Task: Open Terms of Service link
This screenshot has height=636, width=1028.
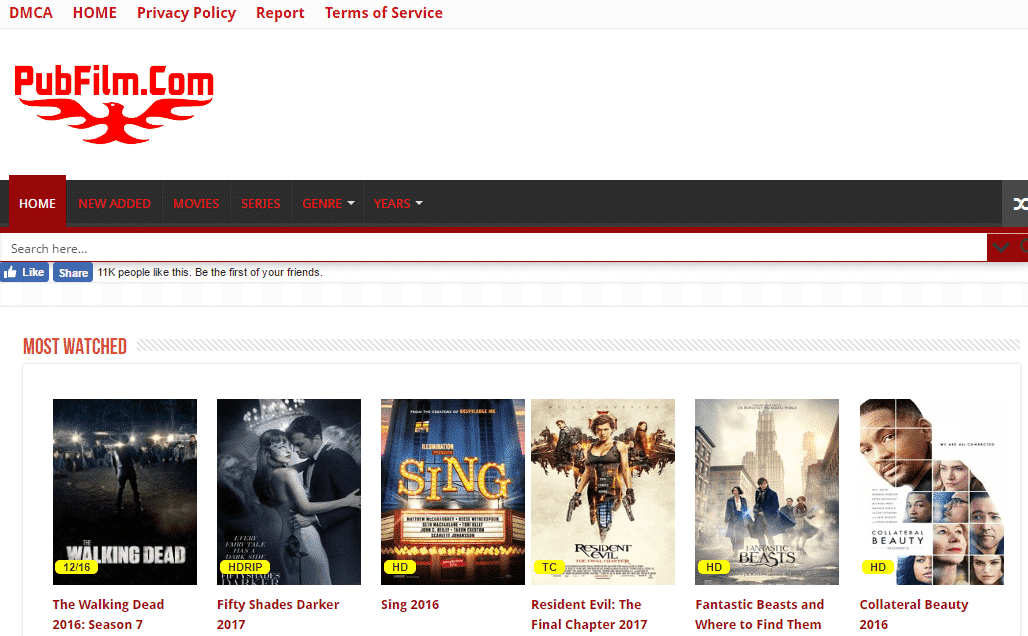Action: click(384, 12)
